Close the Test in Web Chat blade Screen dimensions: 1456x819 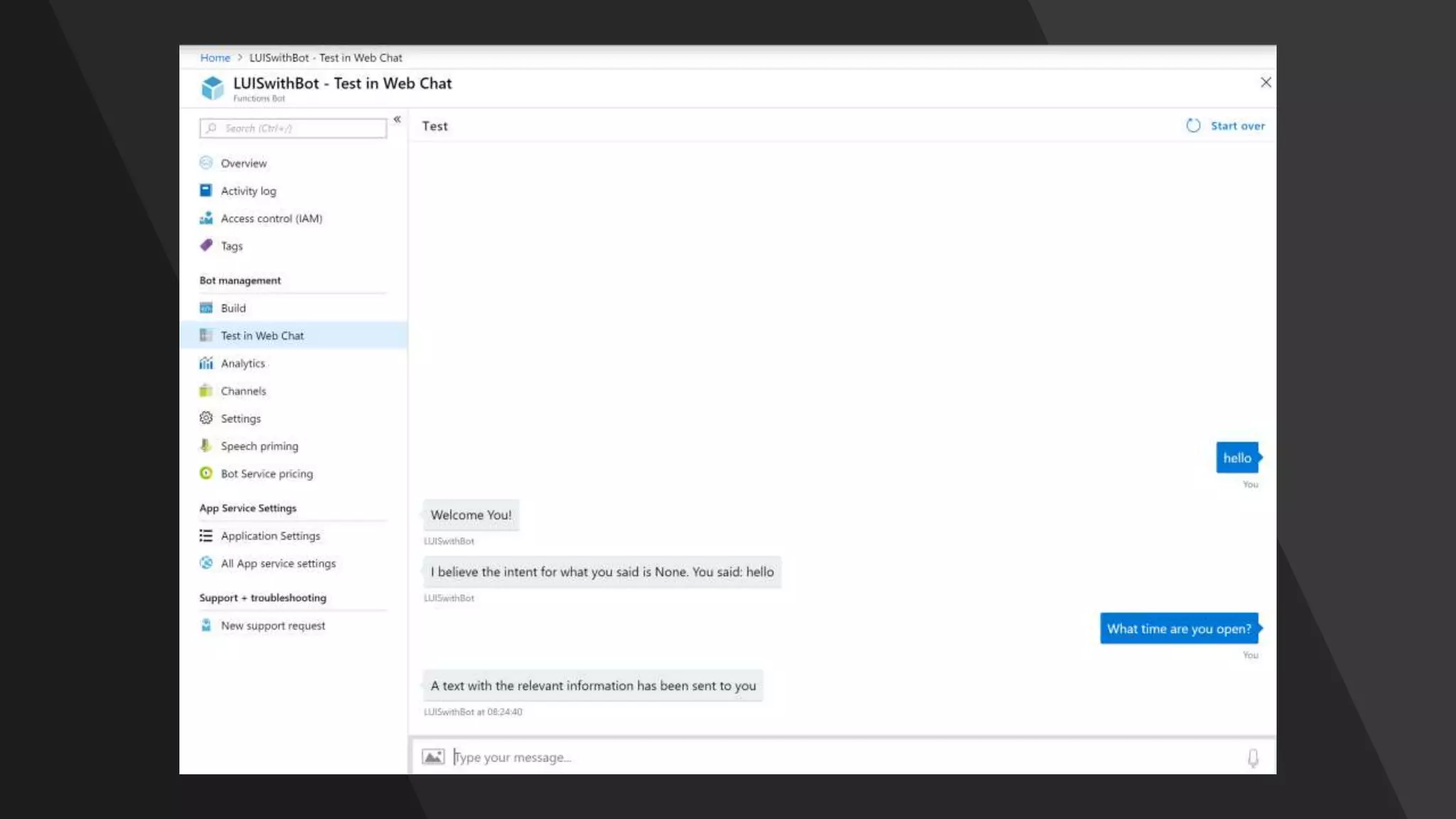click(x=1265, y=82)
